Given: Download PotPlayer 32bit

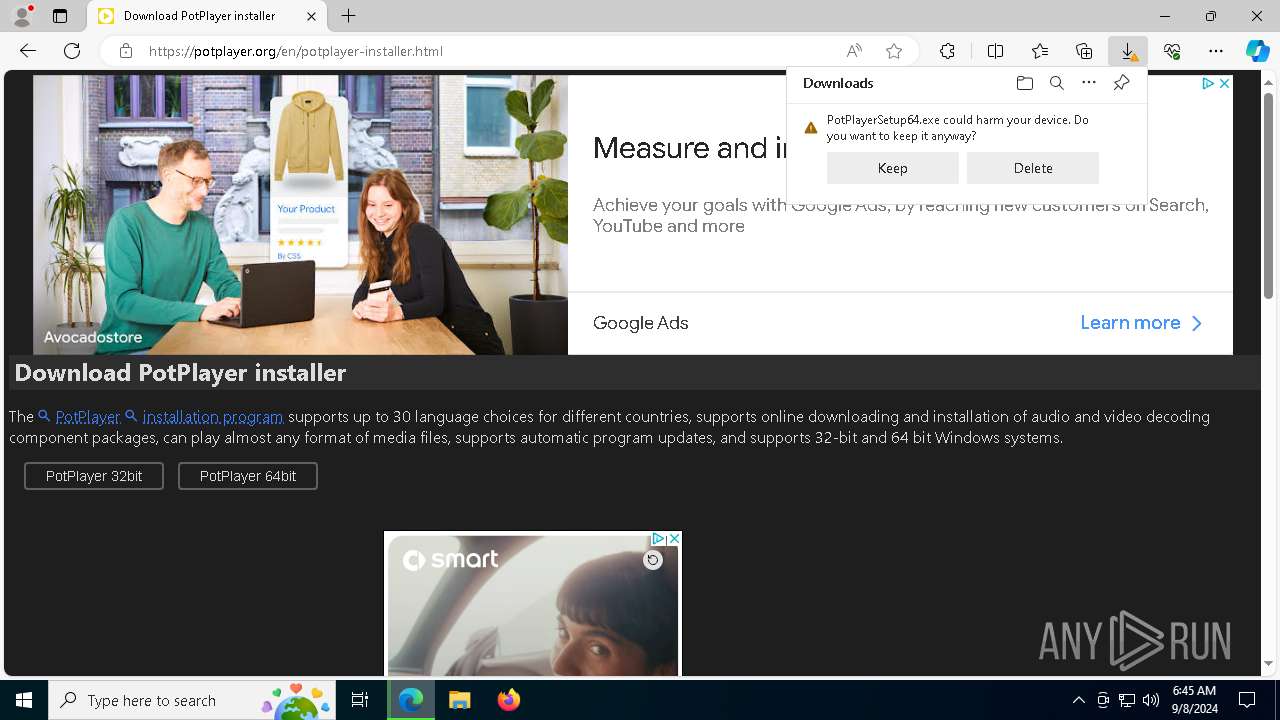Looking at the screenshot, I should tap(94, 476).
